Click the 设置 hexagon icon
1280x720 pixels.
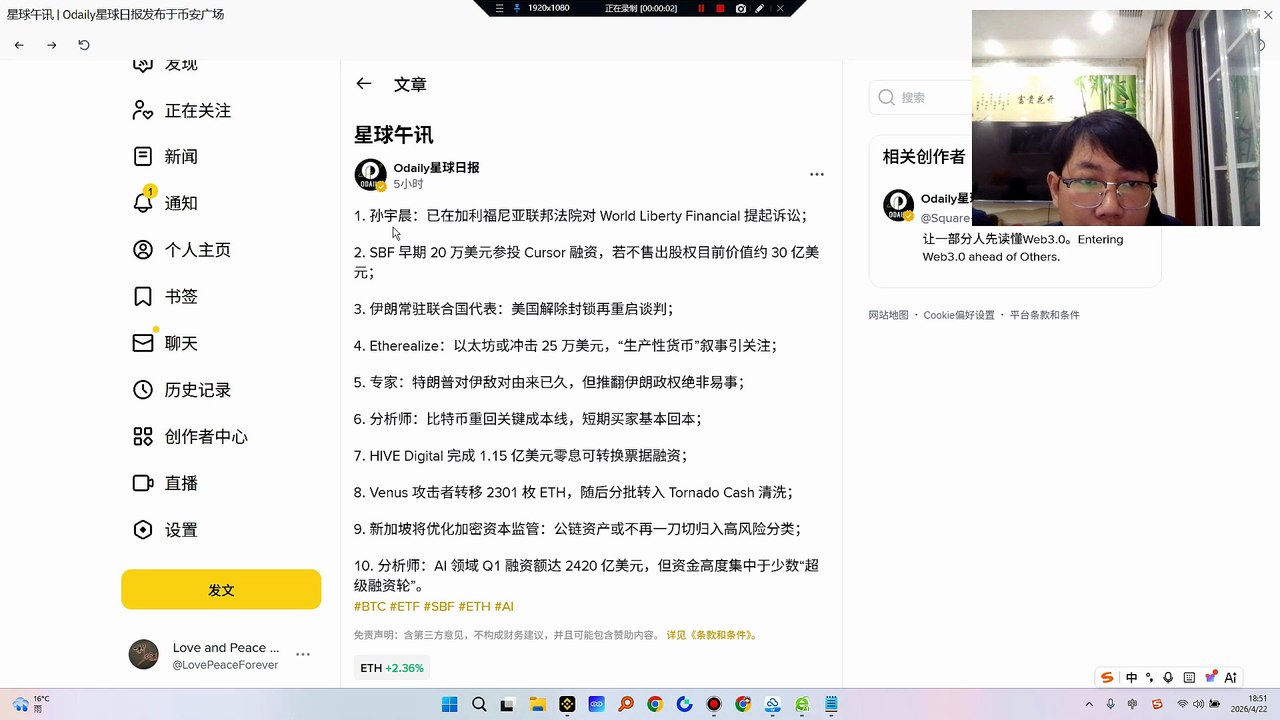(143, 530)
